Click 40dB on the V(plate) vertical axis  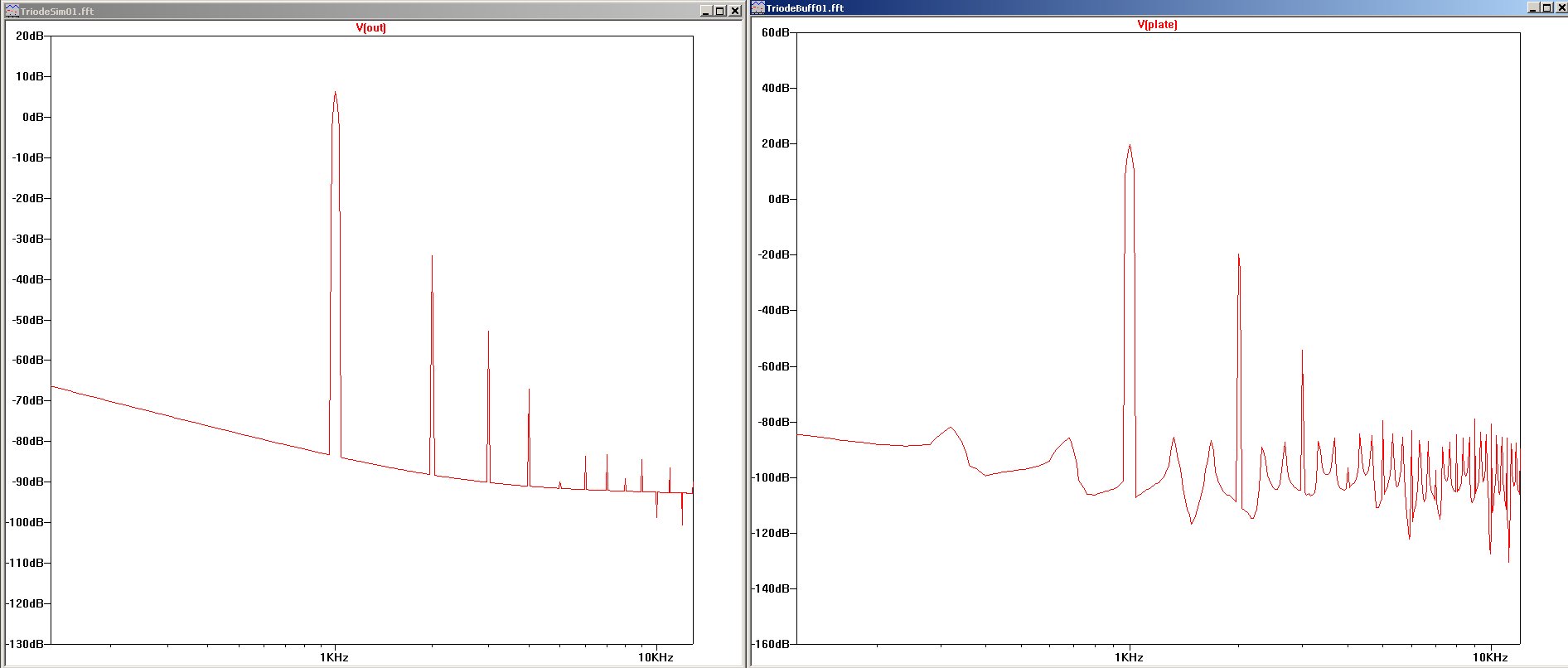(776, 88)
